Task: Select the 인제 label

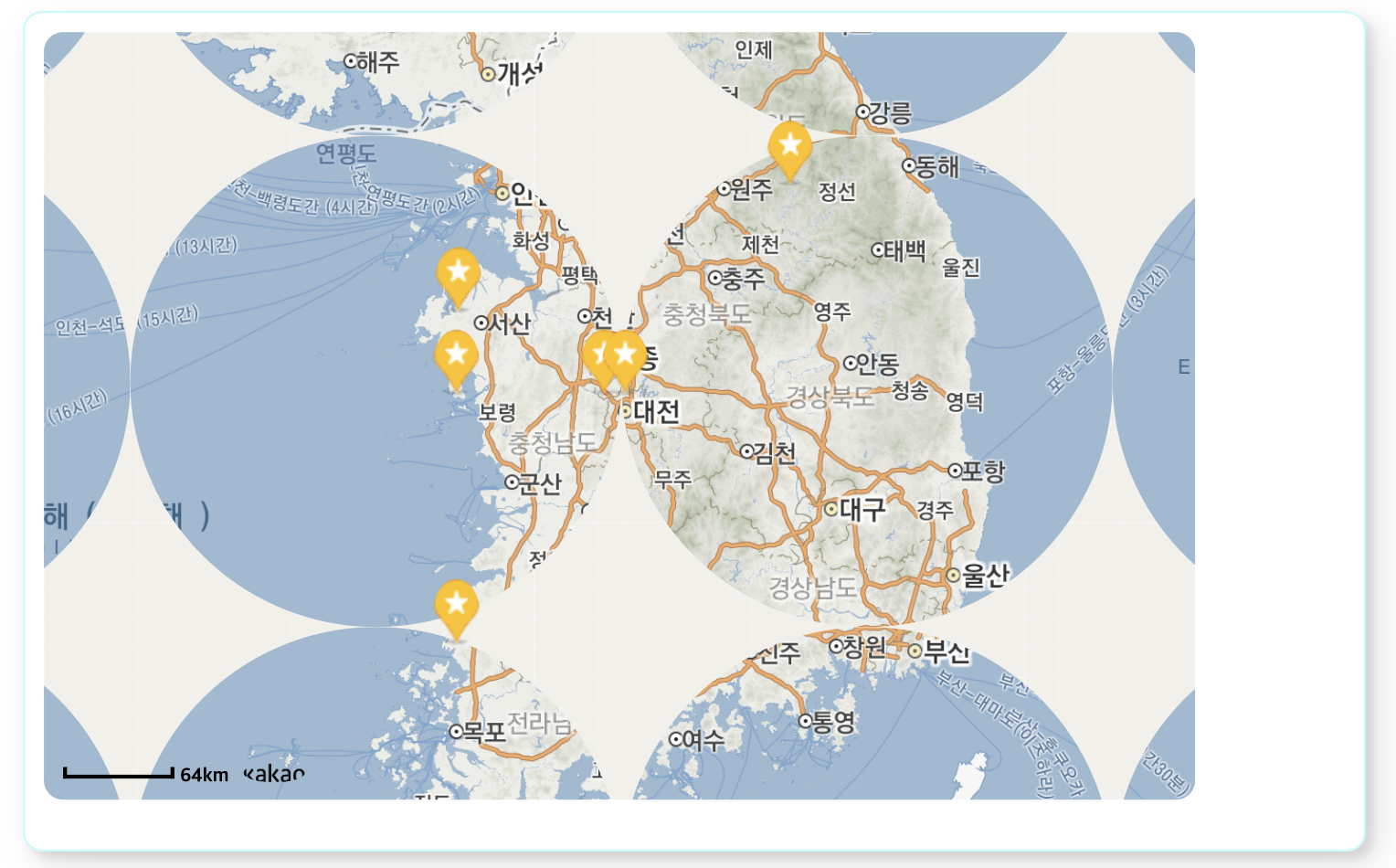Action: point(754,50)
